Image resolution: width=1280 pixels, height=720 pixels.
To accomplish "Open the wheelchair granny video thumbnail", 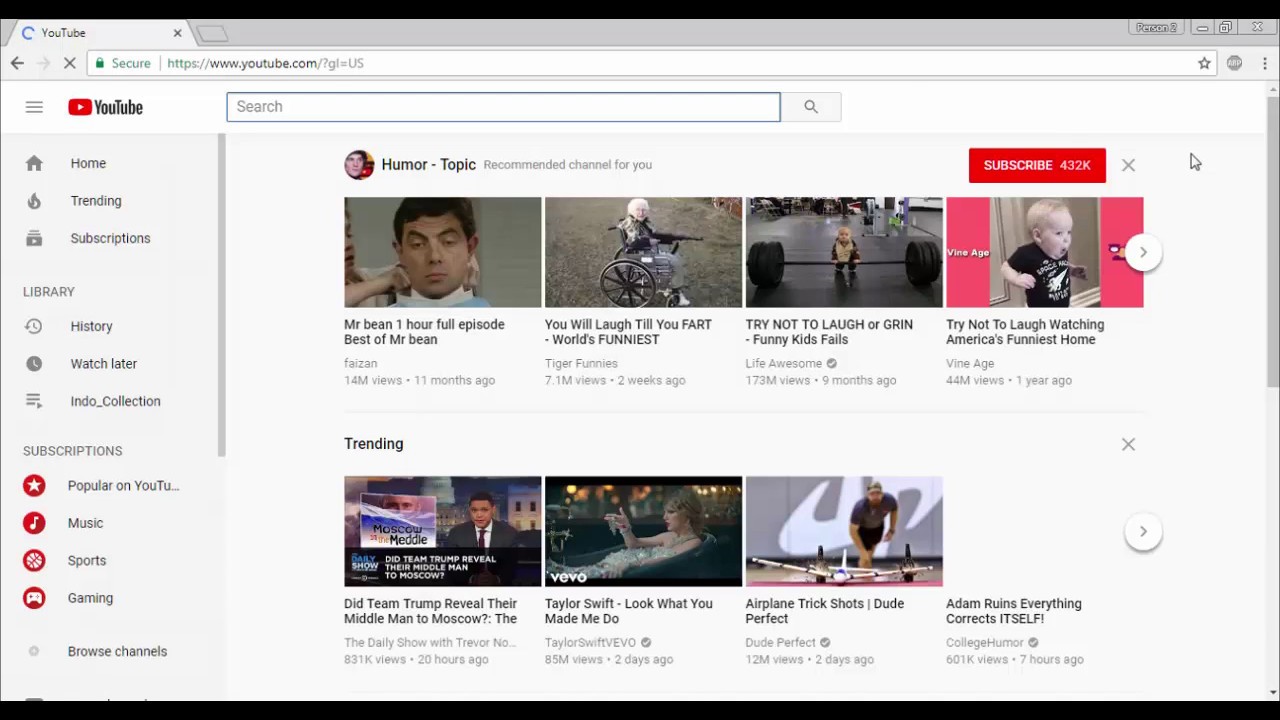I will 643,252.
